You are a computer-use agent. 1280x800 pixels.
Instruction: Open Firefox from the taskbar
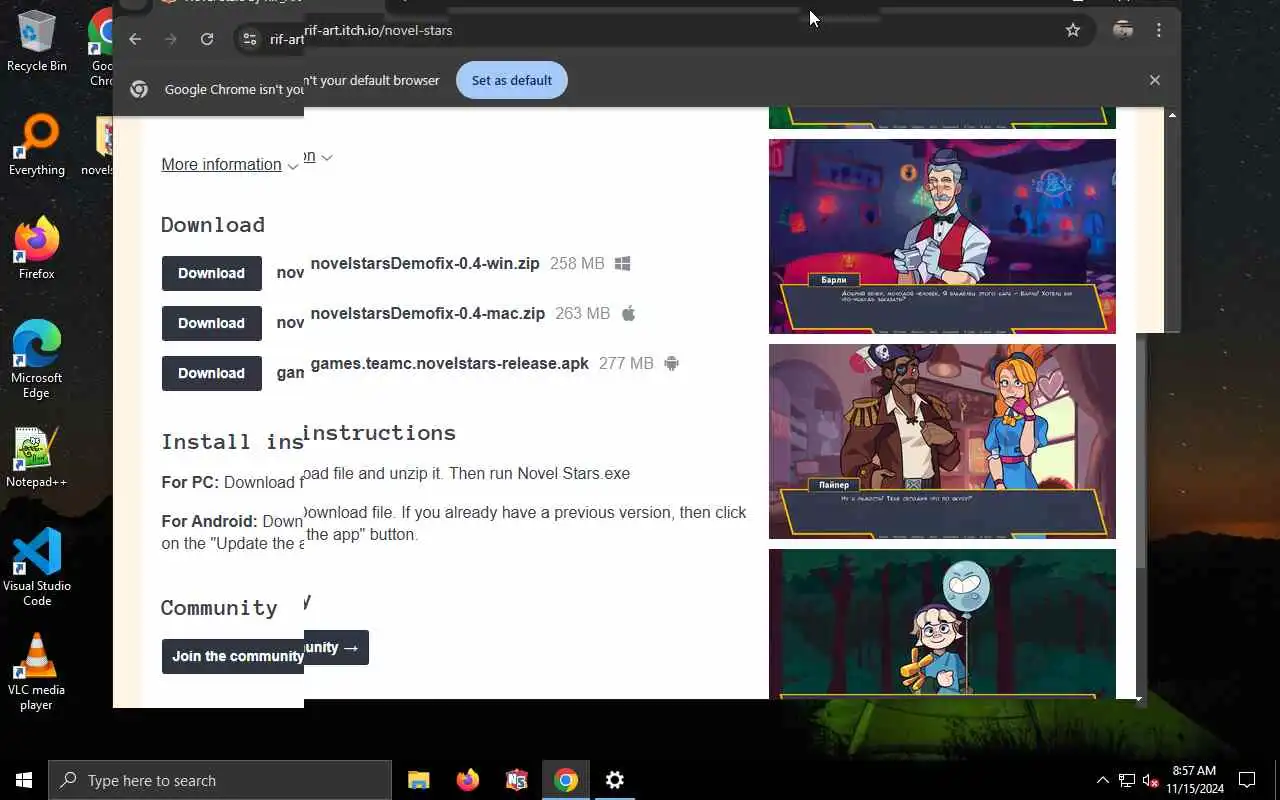[x=468, y=780]
